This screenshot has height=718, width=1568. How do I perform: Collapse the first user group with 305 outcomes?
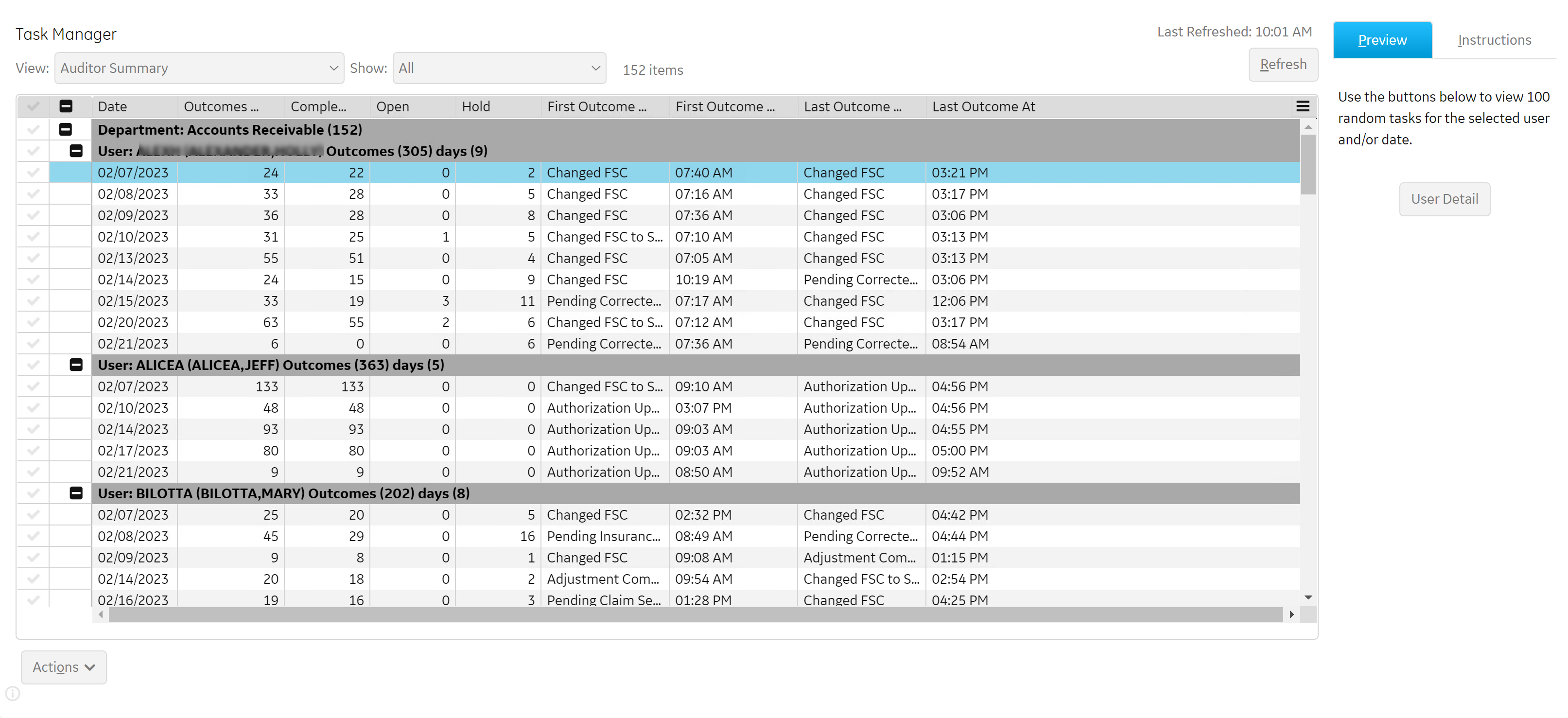click(76, 151)
